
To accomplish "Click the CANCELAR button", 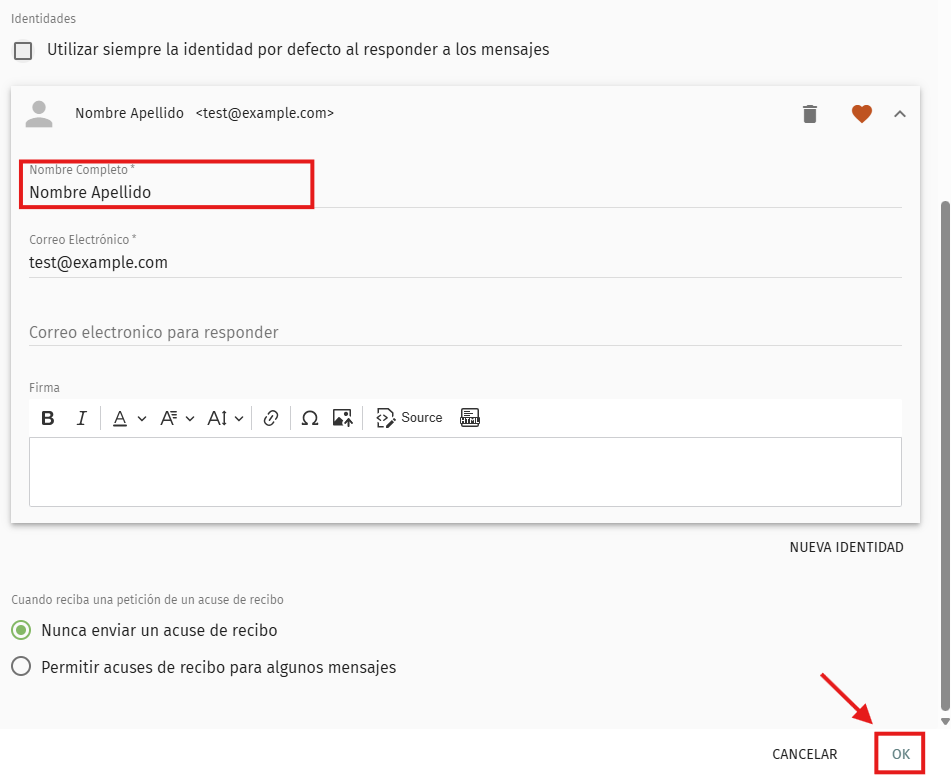I will point(805,754).
